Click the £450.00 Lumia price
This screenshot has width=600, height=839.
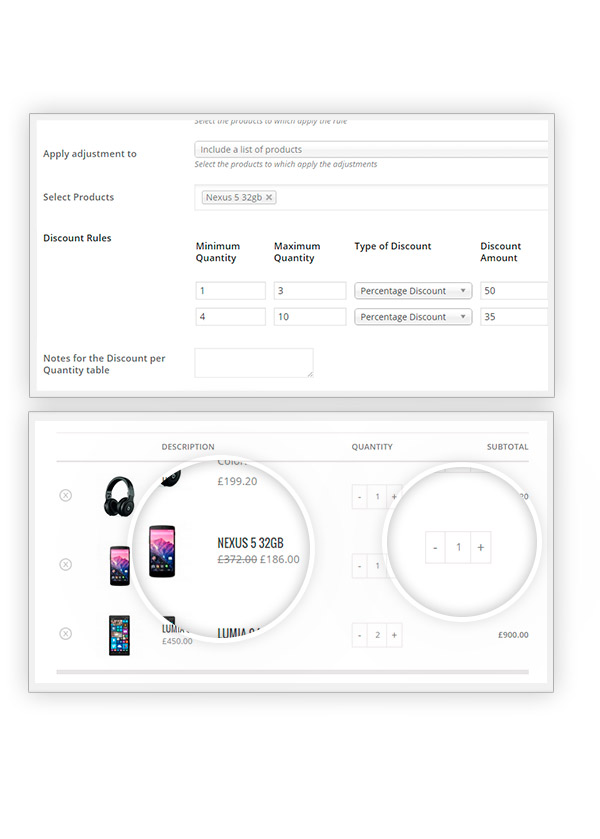[177, 641]
